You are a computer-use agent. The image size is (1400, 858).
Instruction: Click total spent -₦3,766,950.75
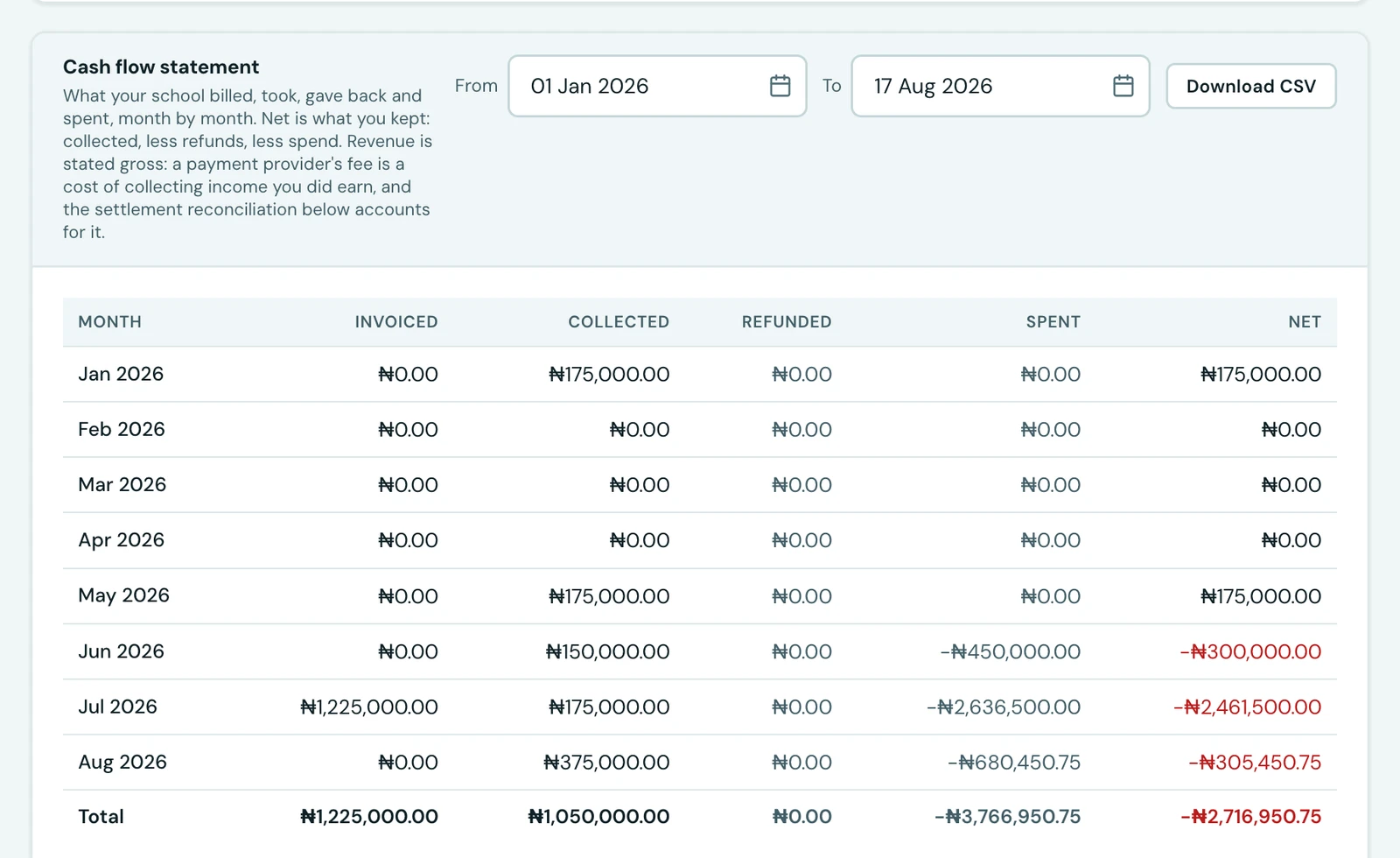coord(1007,817)
